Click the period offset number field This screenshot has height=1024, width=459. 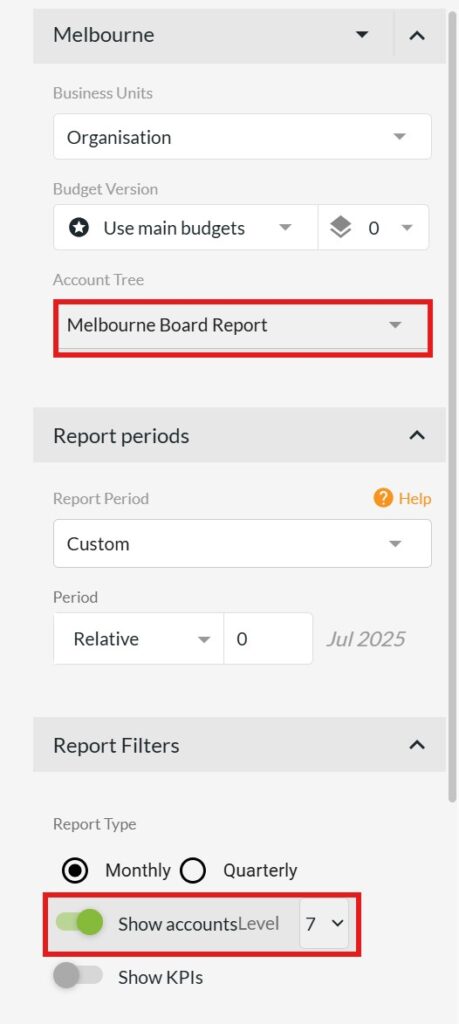(x=268, y=639)
